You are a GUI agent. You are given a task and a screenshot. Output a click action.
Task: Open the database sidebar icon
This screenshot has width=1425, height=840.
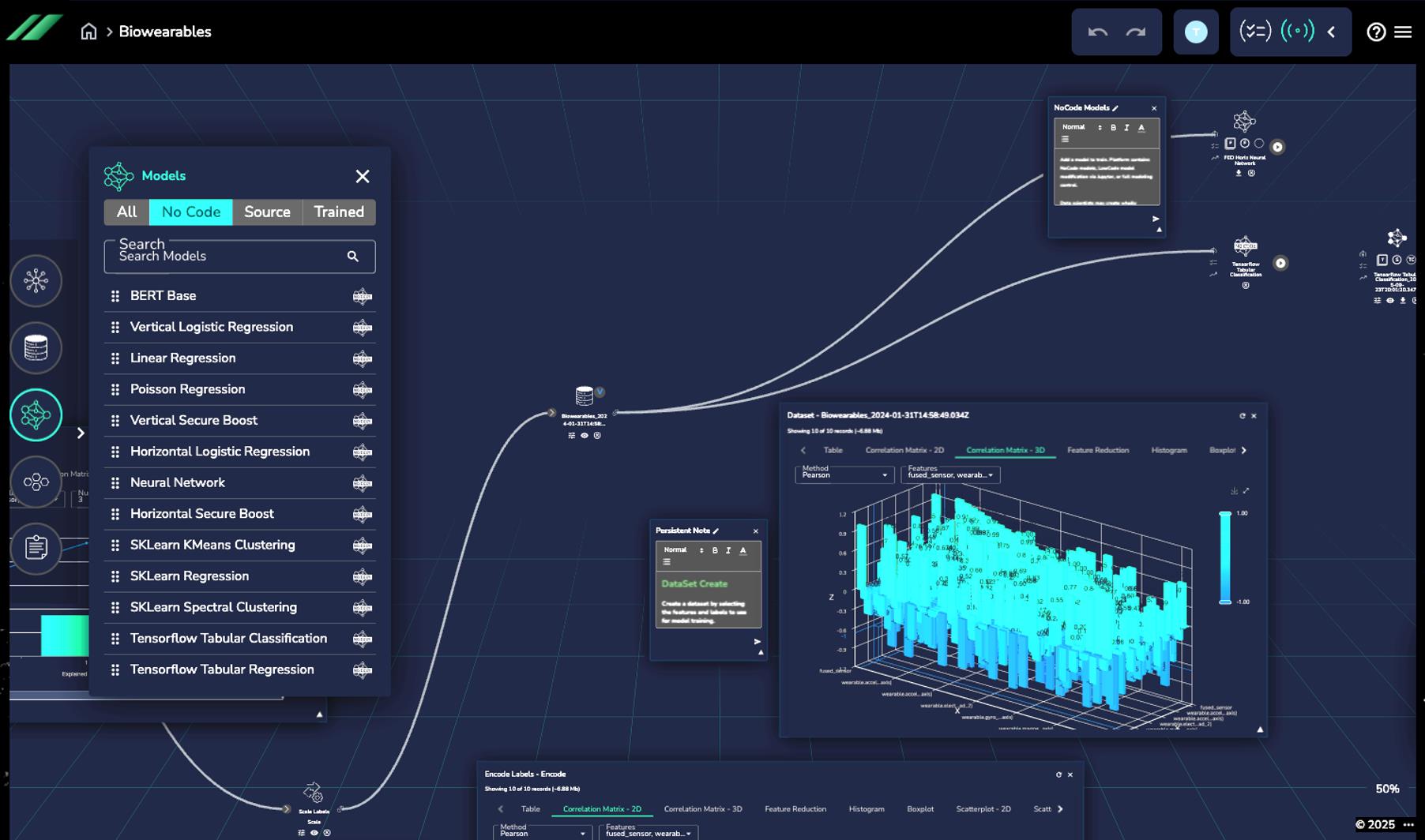point(36,348)
